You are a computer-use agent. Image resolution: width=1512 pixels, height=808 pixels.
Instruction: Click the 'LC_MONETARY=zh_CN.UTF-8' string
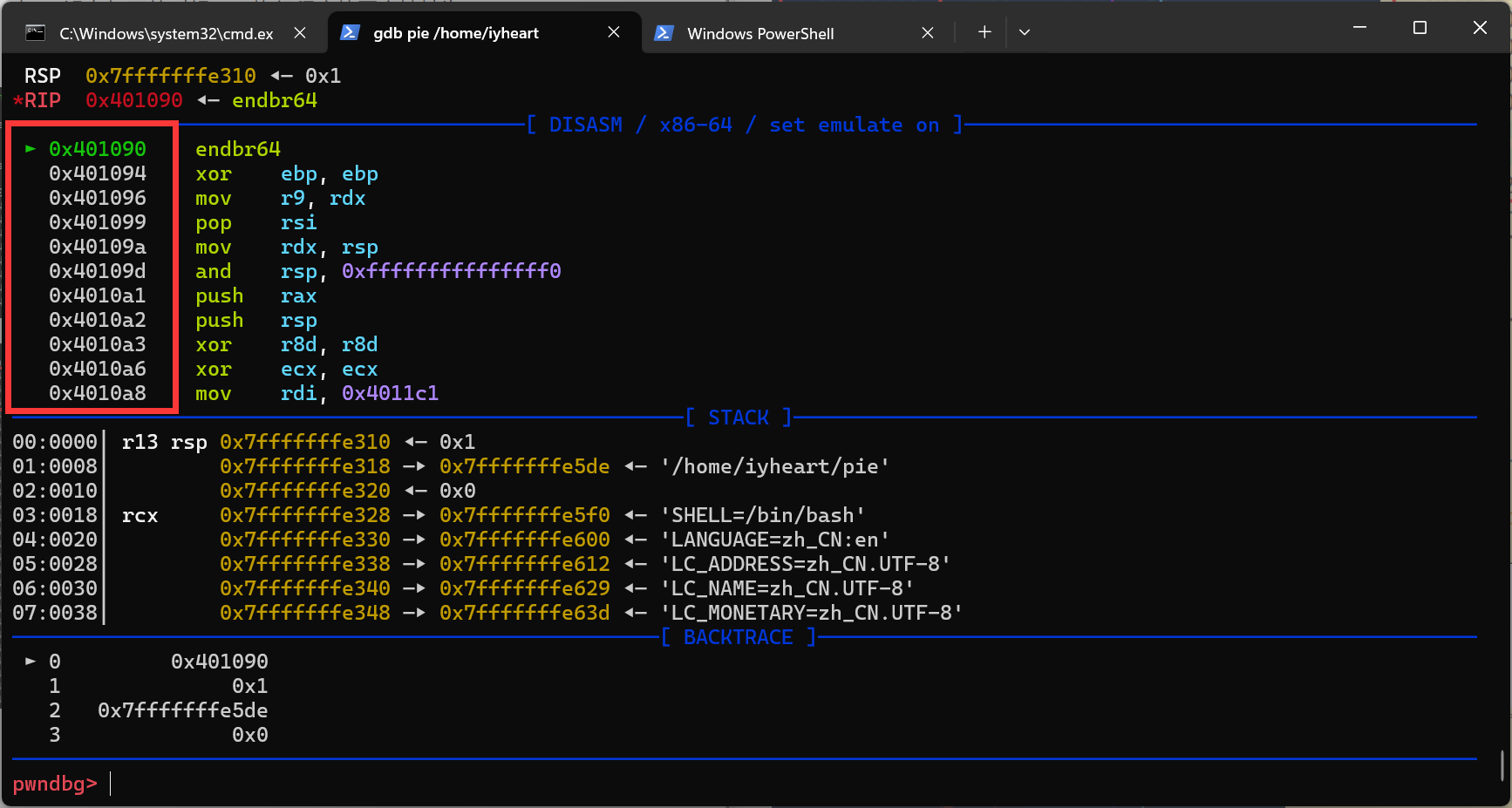coord(812,613)
